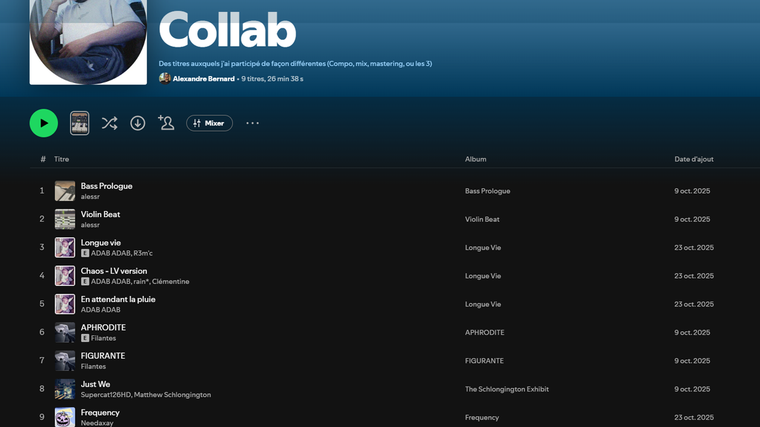Sort by the Date d'ajout column header
The image size is (760, 427).
[694, 159]
